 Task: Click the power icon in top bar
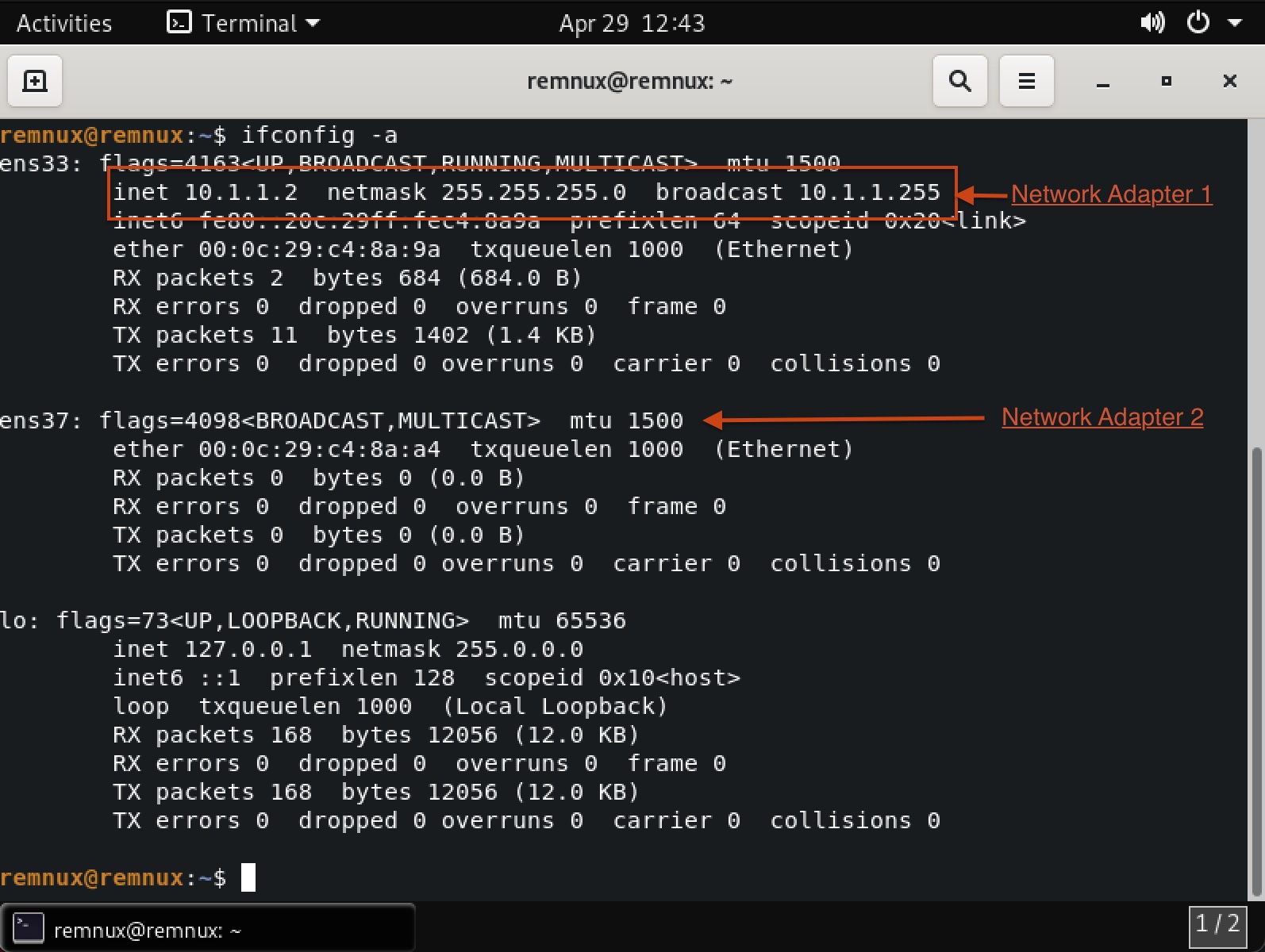click(1198, 22)
